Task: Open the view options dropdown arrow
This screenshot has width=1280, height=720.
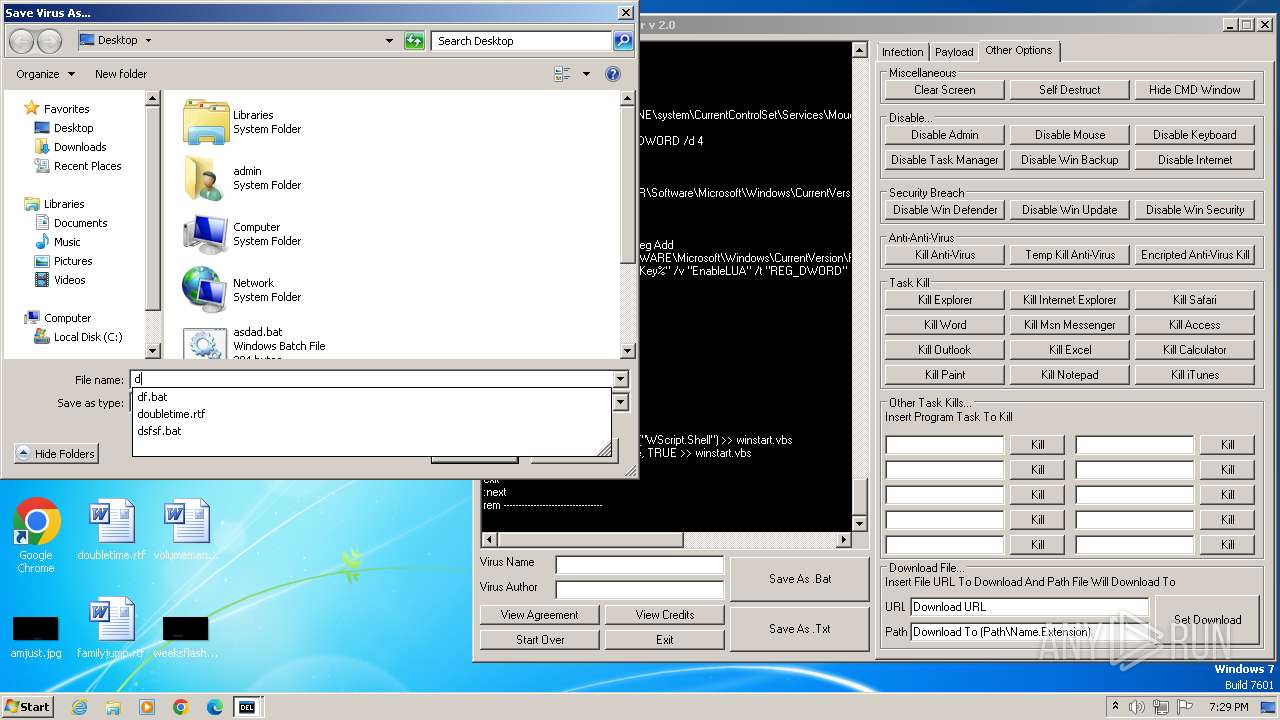Action: (x=586, y=74)
